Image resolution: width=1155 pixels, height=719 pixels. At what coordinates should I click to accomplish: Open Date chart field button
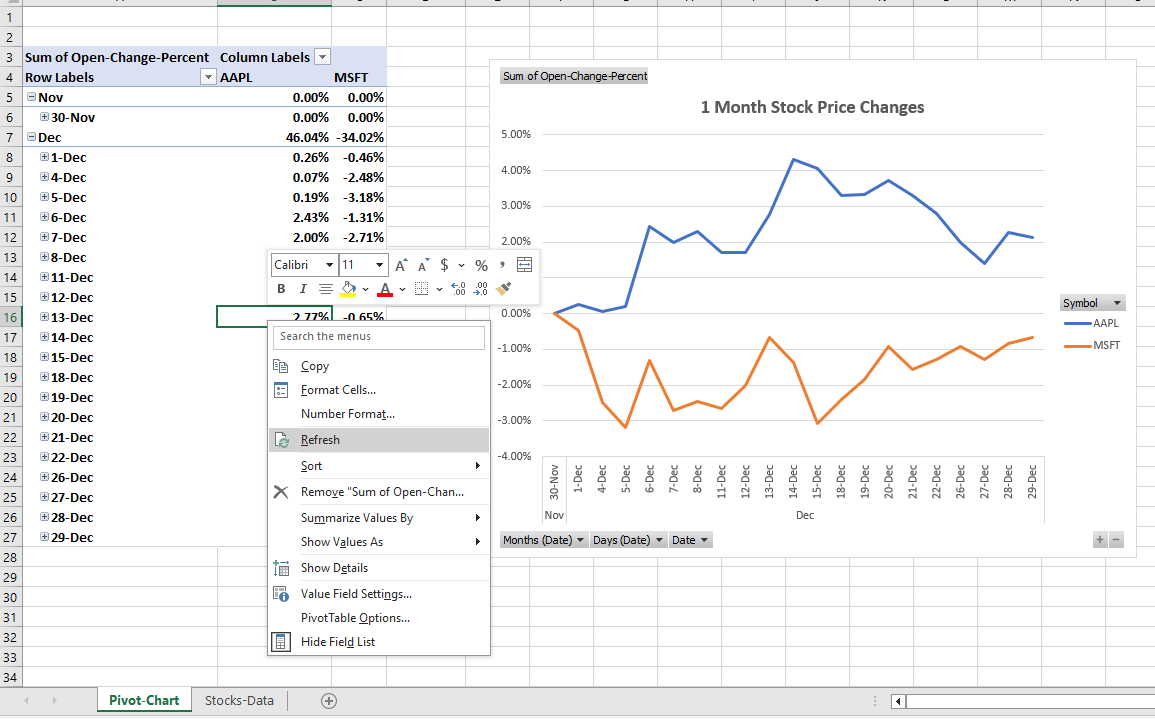(690, 540)
